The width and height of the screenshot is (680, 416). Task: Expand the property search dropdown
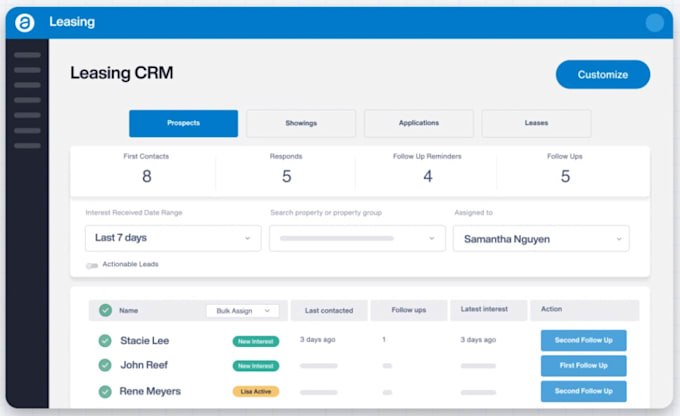point(357,238)
